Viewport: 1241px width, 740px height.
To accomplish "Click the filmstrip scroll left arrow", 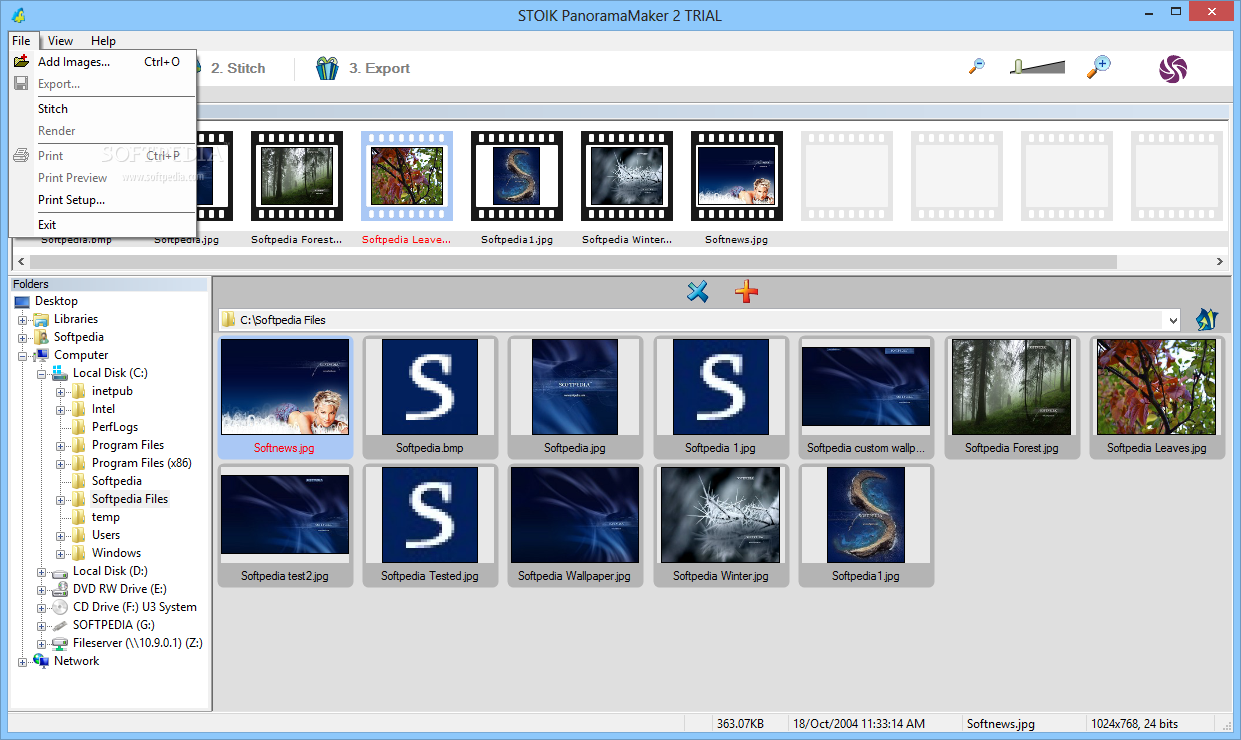I will click(x=20, y=261).
